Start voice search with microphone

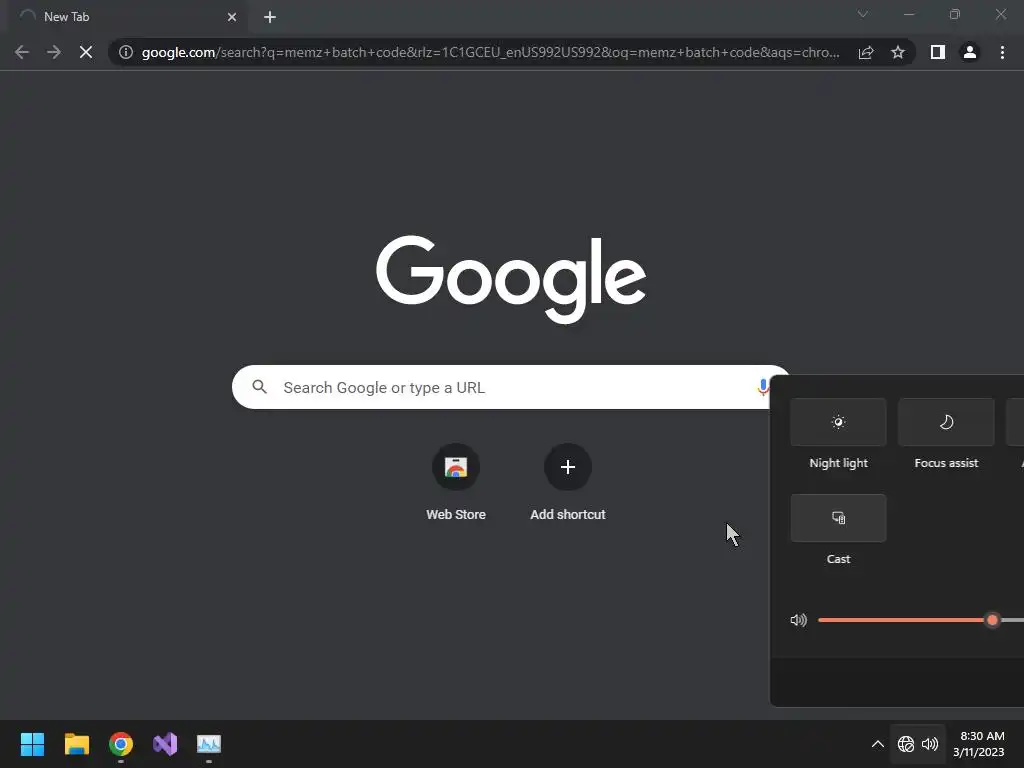(x=762, y=387)
